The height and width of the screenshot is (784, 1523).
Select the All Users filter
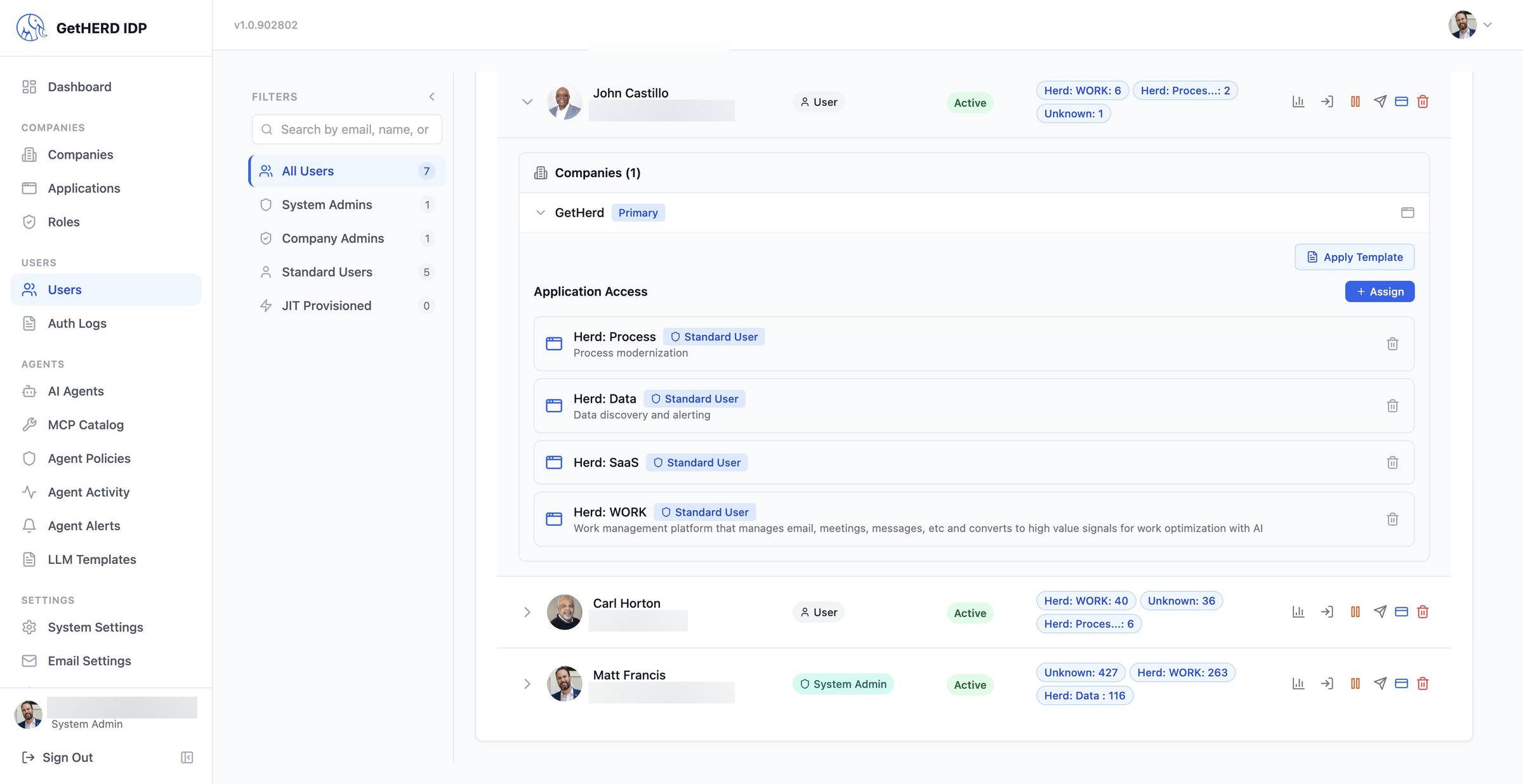(346, 171)
